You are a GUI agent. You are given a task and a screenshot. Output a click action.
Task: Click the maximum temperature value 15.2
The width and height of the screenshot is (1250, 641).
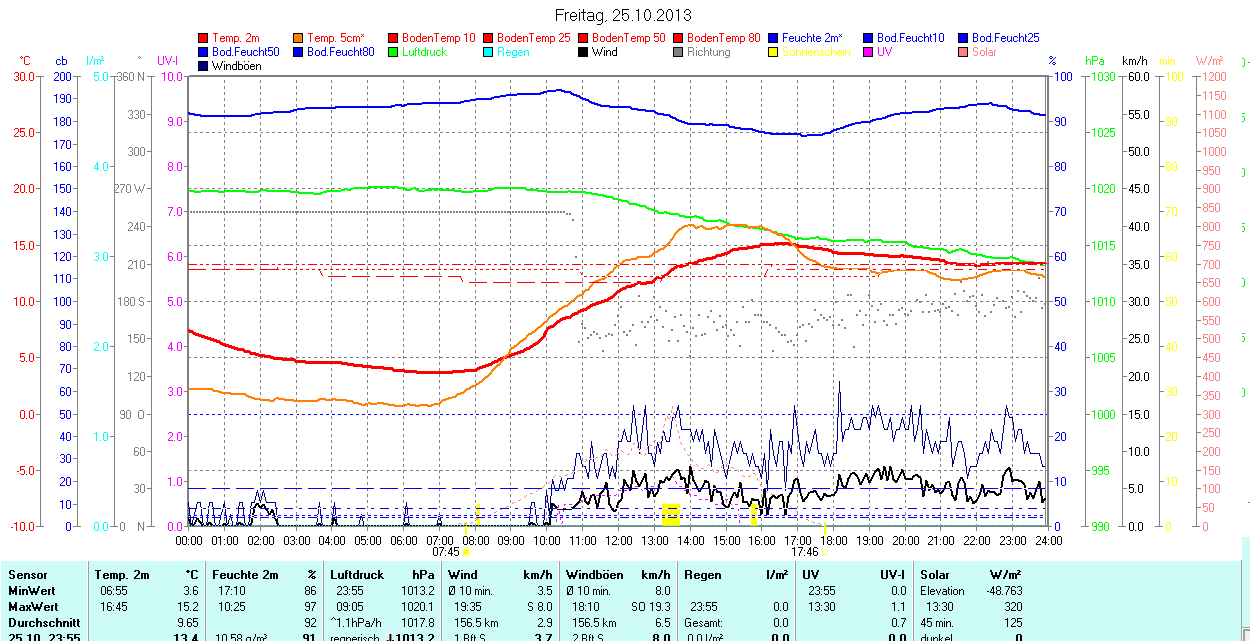coord(188,607)
